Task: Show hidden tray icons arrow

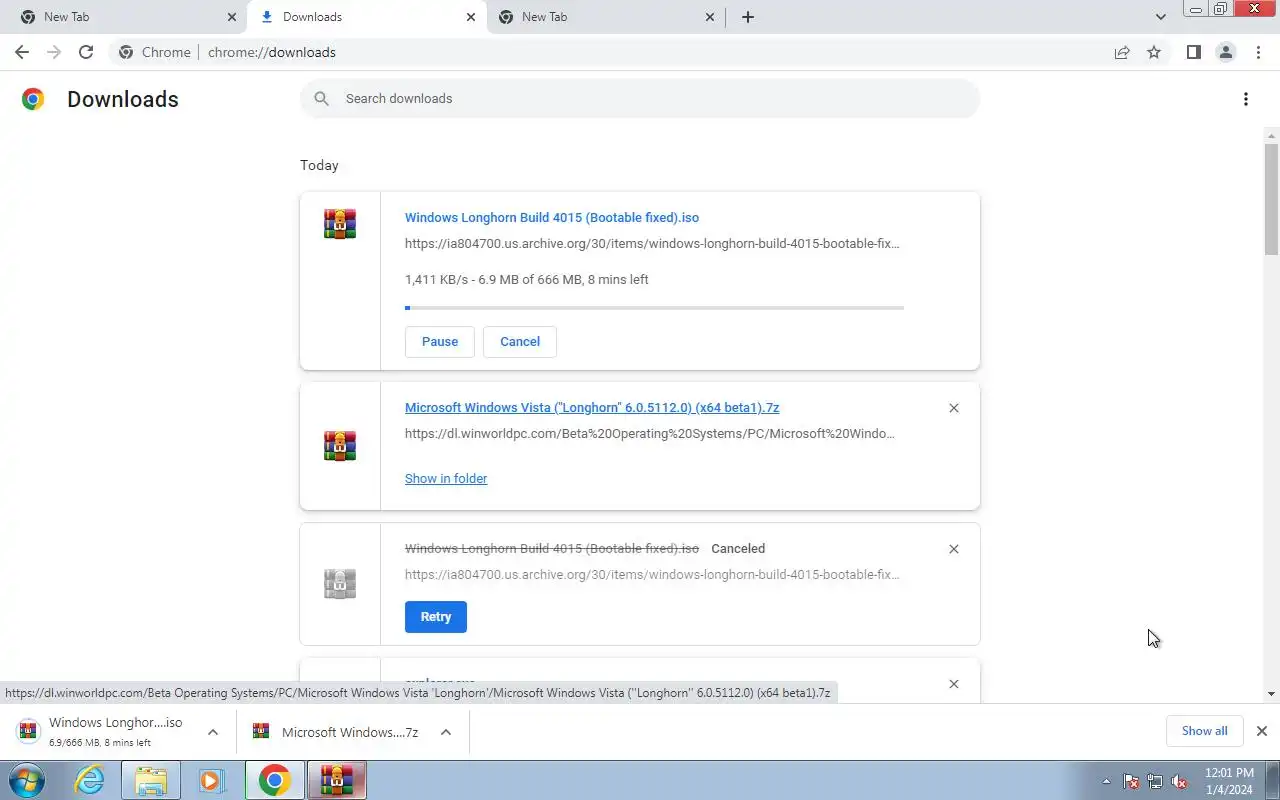Action: pos(1106,781)
